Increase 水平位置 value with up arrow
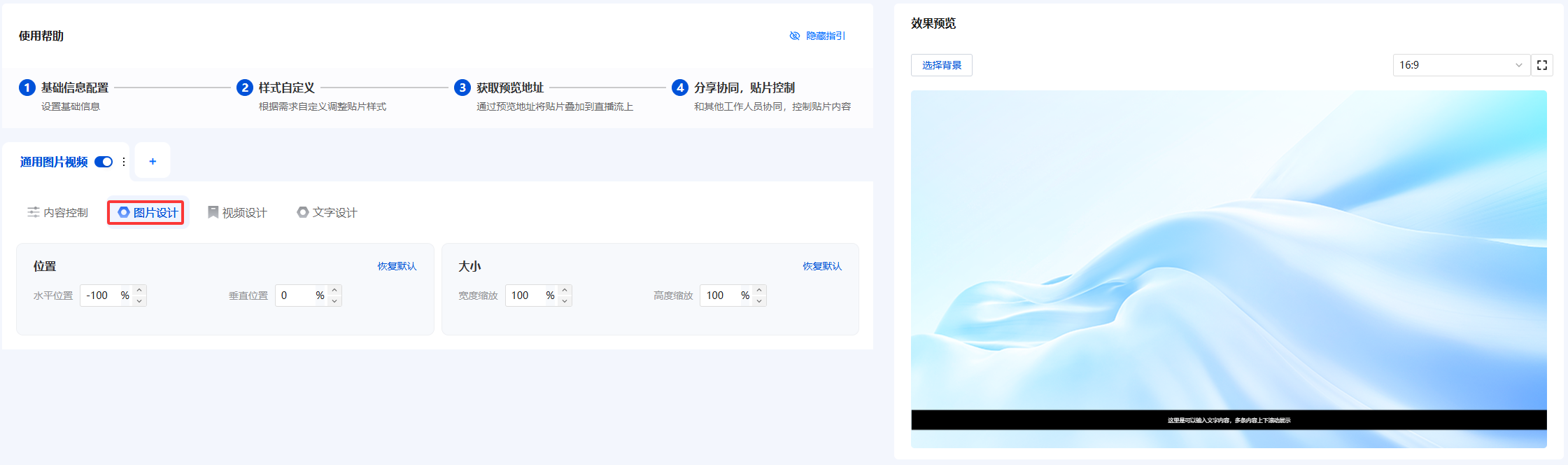 (x=140, y=290)
